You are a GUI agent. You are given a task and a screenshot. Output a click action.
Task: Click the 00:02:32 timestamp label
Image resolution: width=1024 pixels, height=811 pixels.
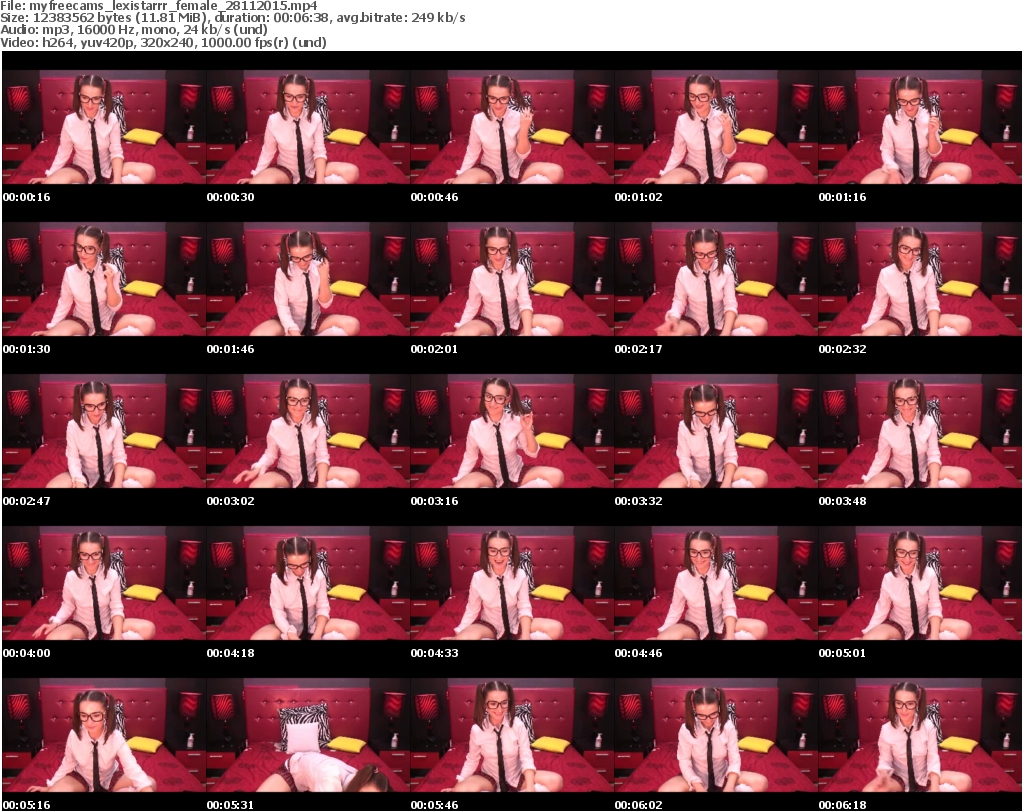point(842,349)
